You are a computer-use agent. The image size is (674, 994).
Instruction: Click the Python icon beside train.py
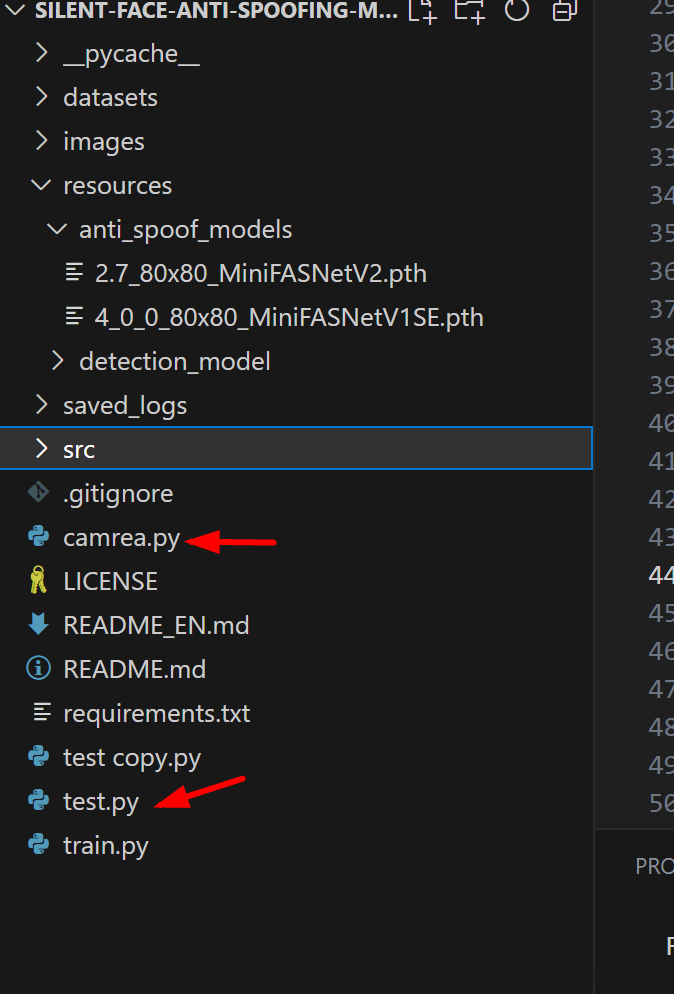tap(39, 845)
